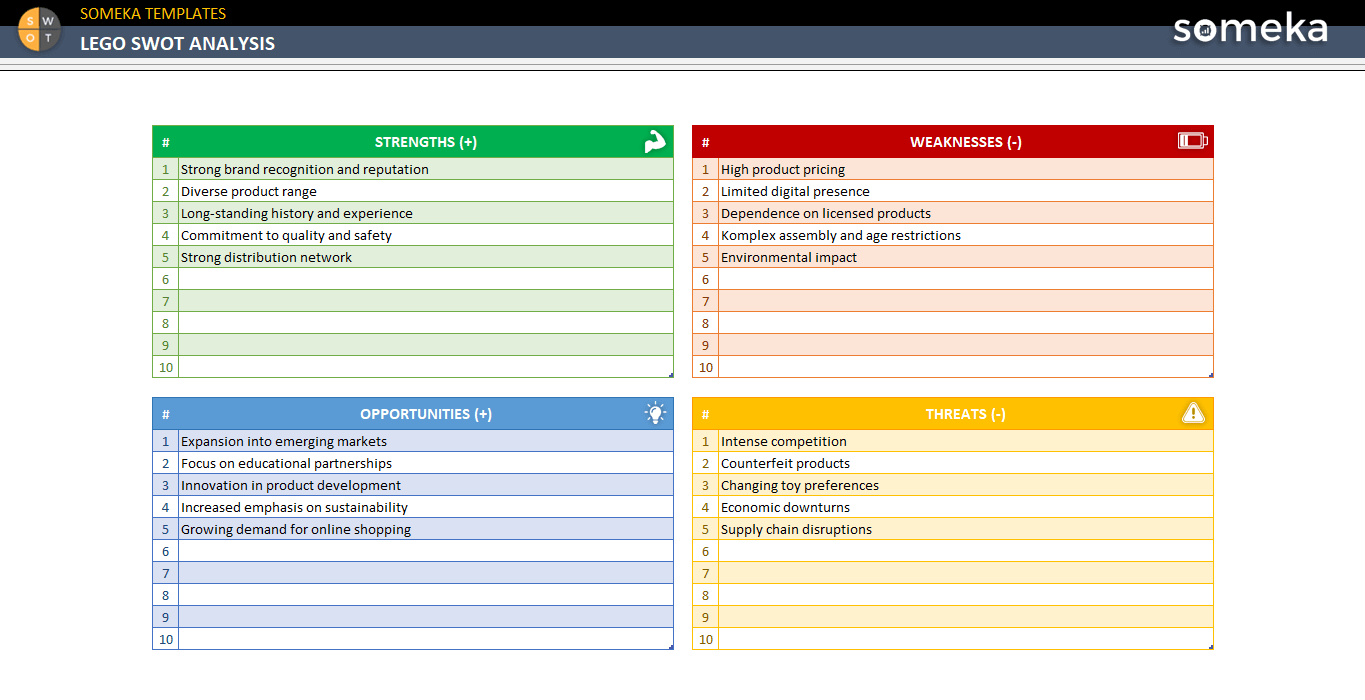Click Weaknesses table resize handle corner
The width and height of the screenshot is (1365, 700).
[1211, 375]
